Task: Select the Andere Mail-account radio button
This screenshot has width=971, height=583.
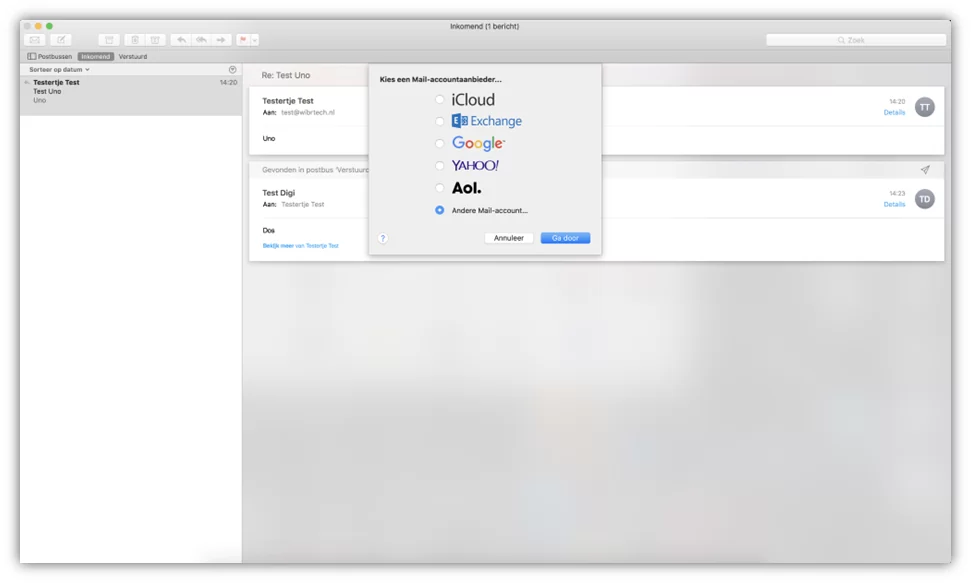Action: (x=439, y=210)
